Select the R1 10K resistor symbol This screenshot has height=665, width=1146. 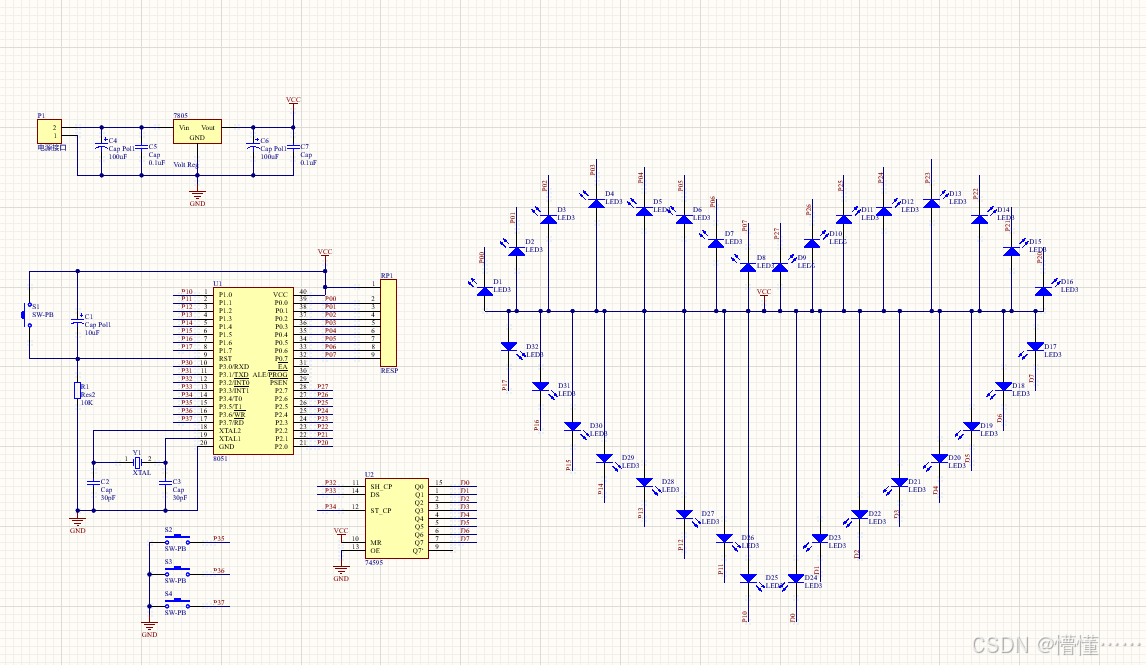point(77,391)
